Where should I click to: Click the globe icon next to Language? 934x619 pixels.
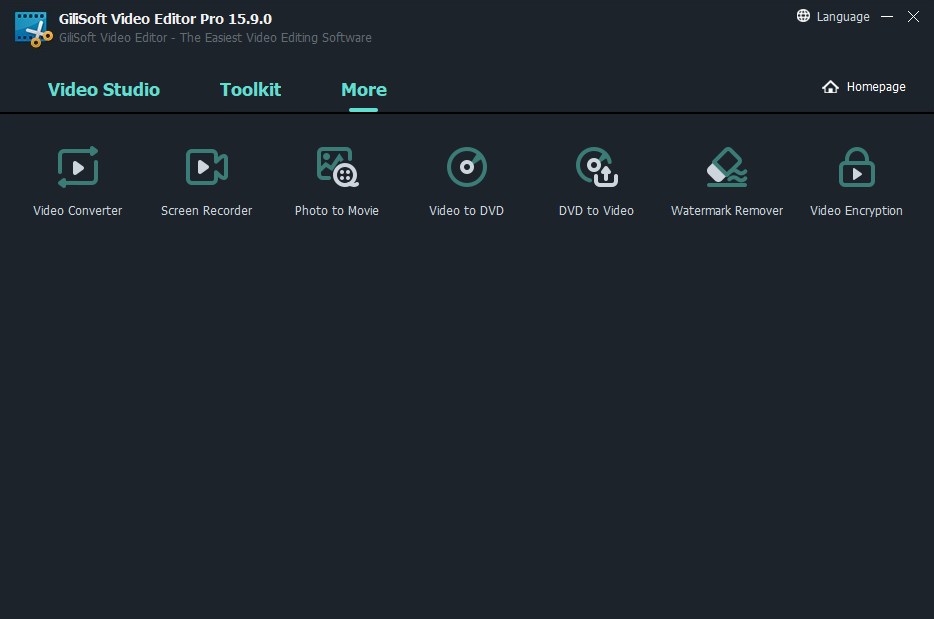[x=803, y=16]
